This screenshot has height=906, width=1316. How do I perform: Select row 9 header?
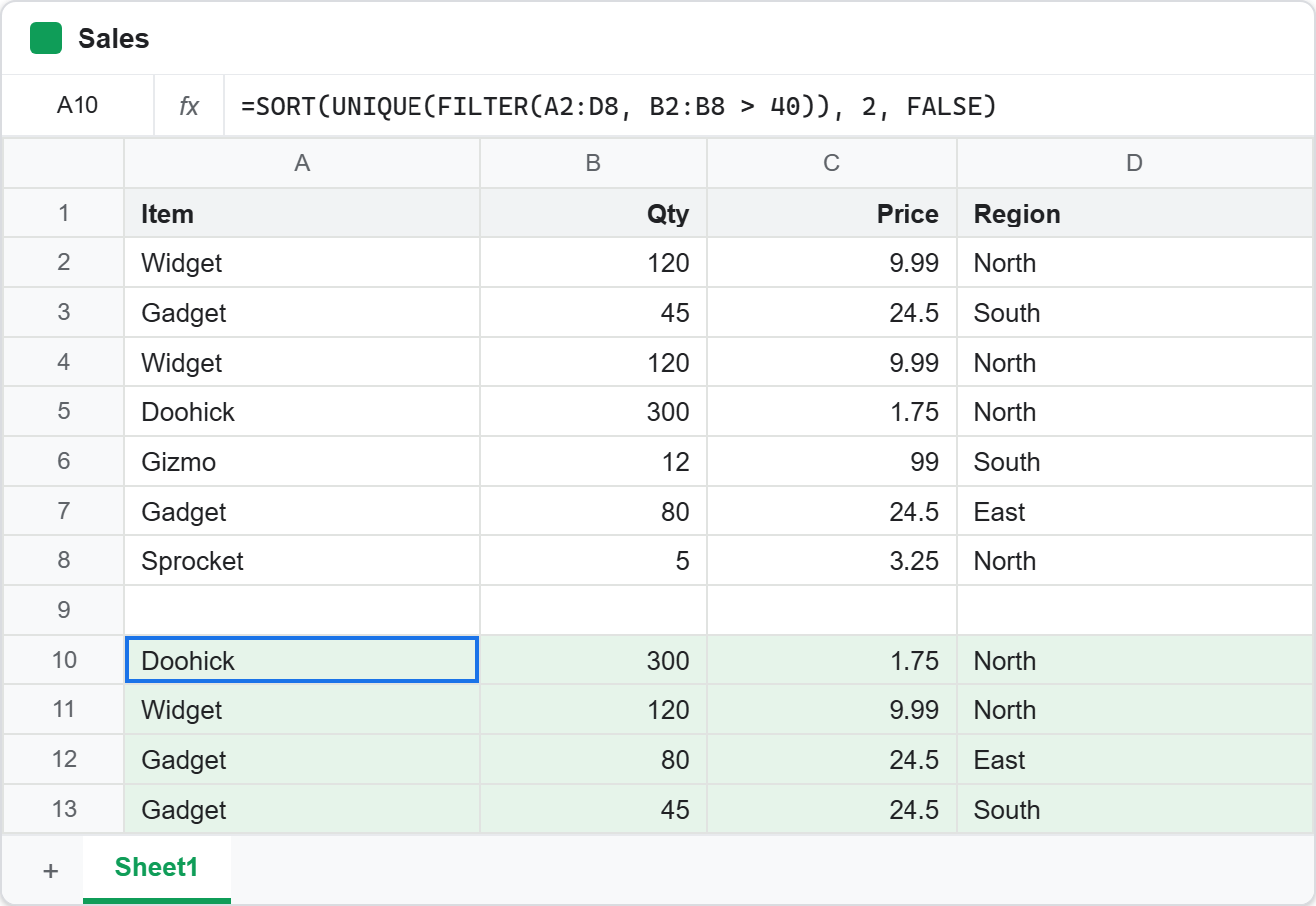click(64, 610)
